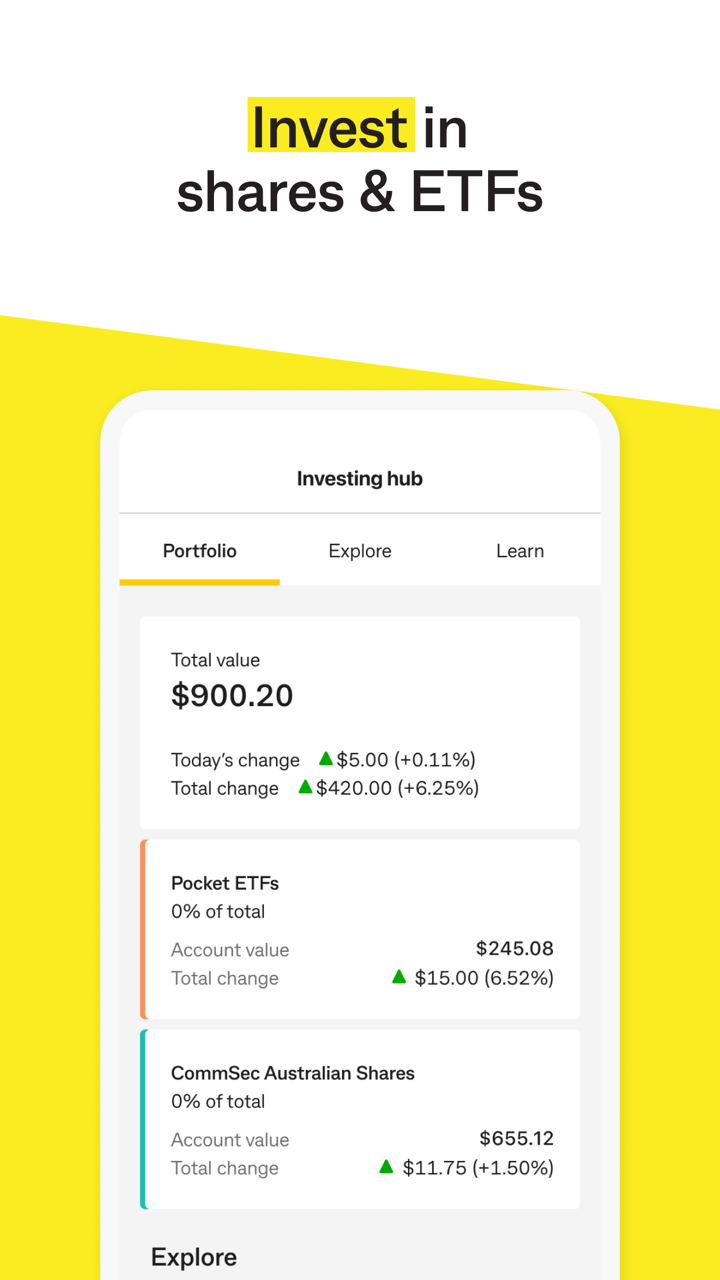Click the highlighted word Invest in headline
720x1280 pixels.
tap(331, 127)
